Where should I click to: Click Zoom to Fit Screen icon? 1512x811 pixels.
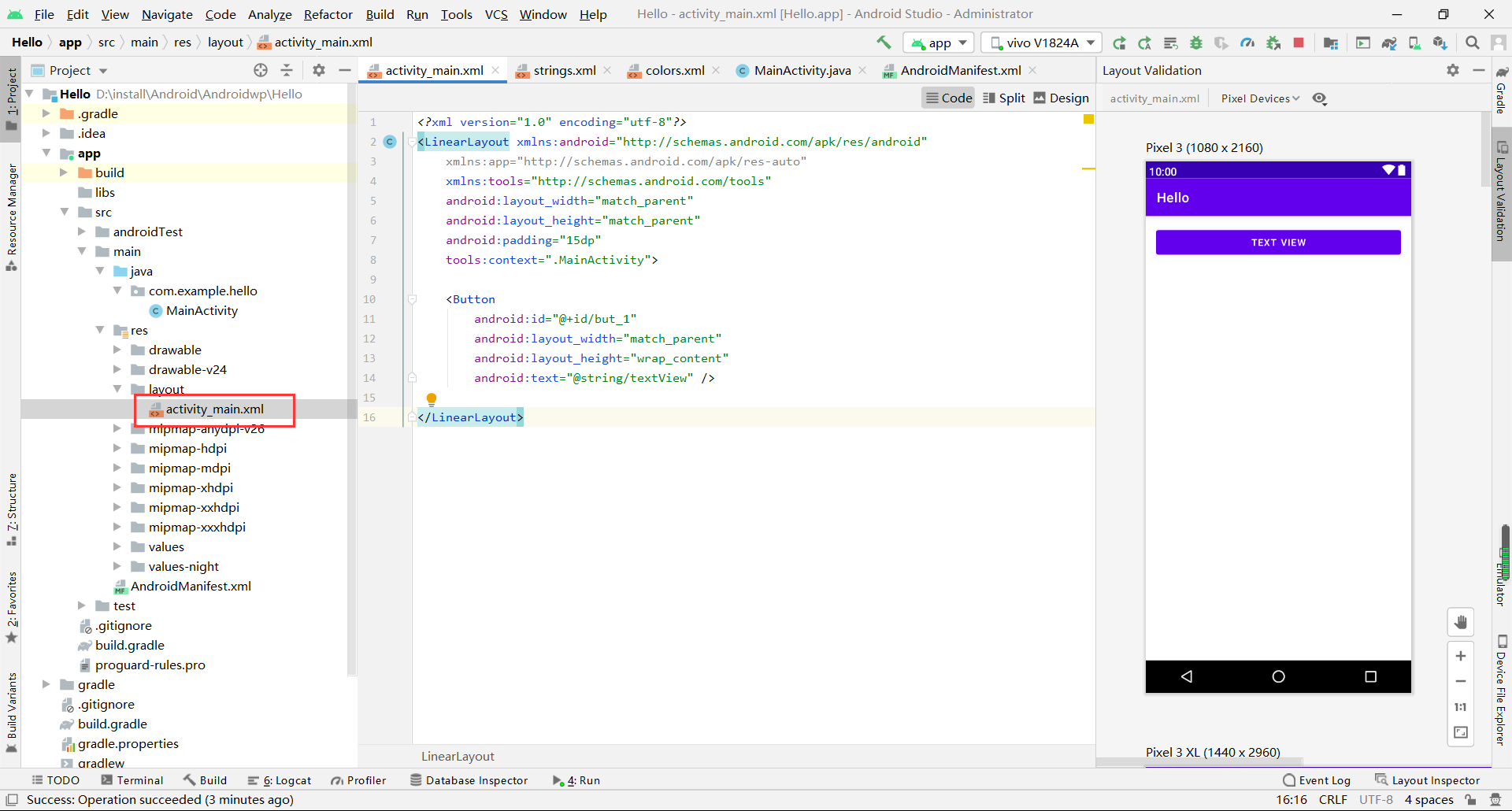click(x=1461, y=732)
